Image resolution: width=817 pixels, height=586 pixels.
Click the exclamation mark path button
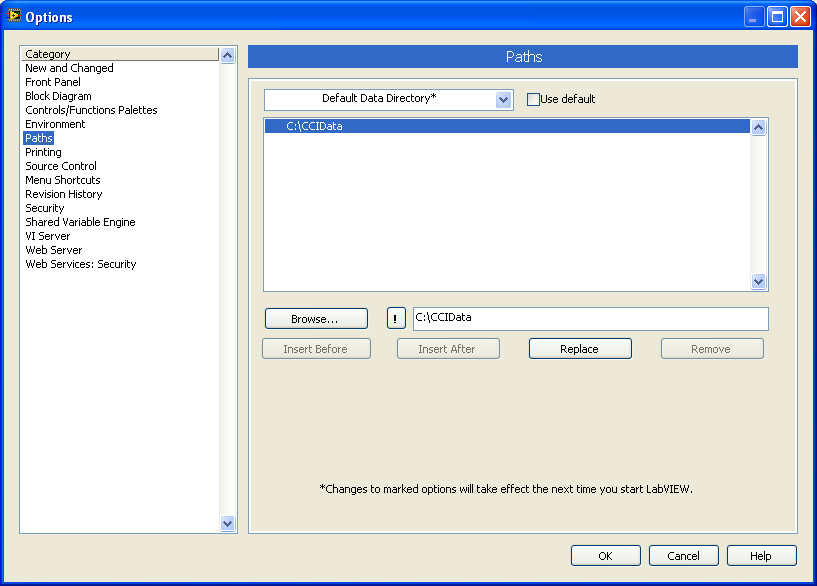coord(396,318)
